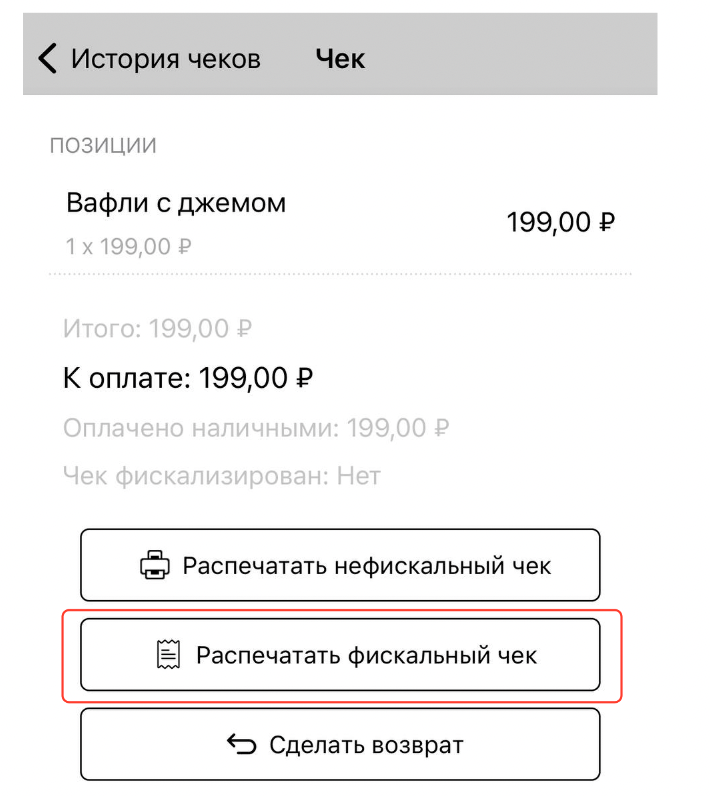Click the back chevron arrow icon
Screen dimensions: 710x796
[47, 58]
